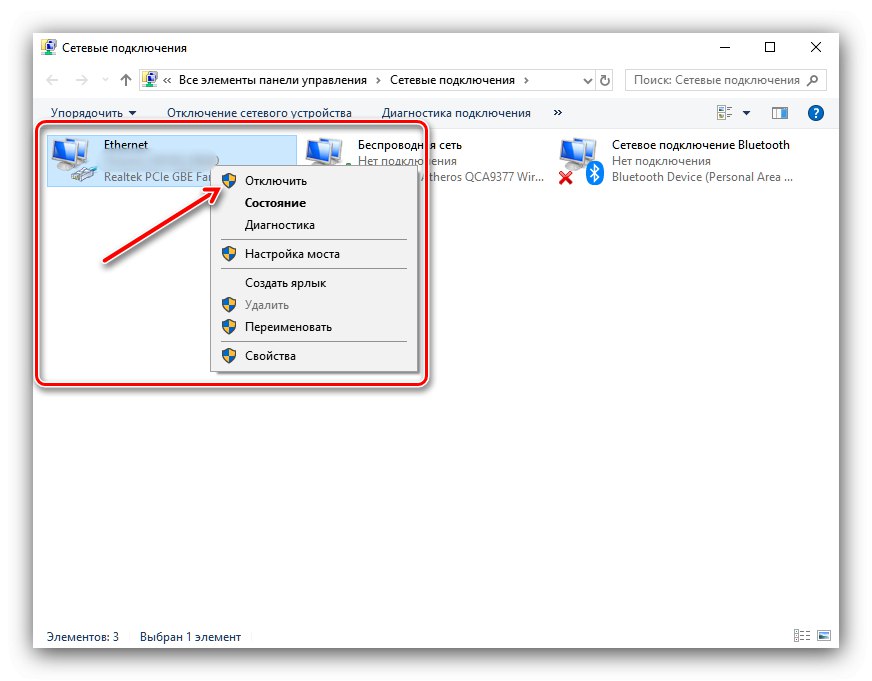Go back with the Back arrow
The width and height of the screenshot is (872, 681).
[x=53, y=80]
